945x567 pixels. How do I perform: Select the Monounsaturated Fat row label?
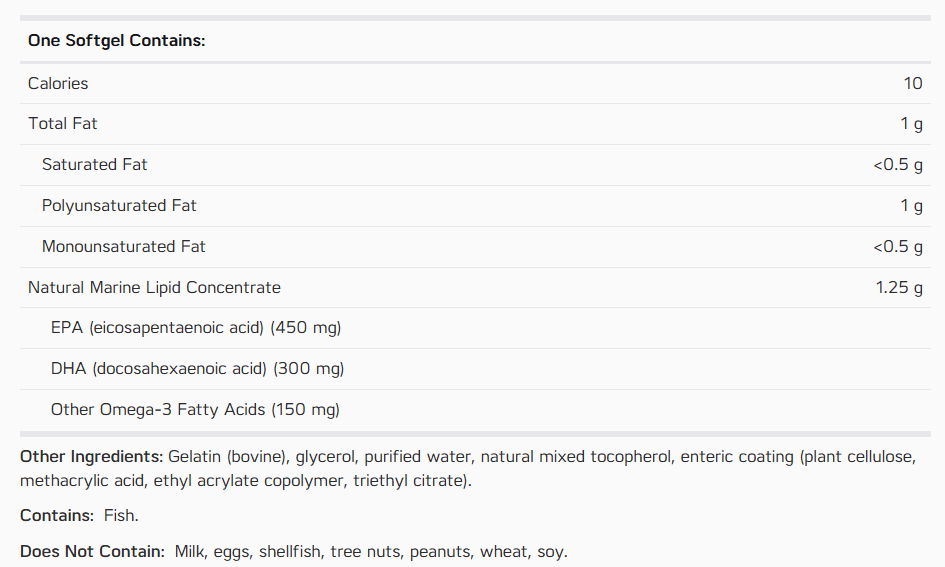124,246
